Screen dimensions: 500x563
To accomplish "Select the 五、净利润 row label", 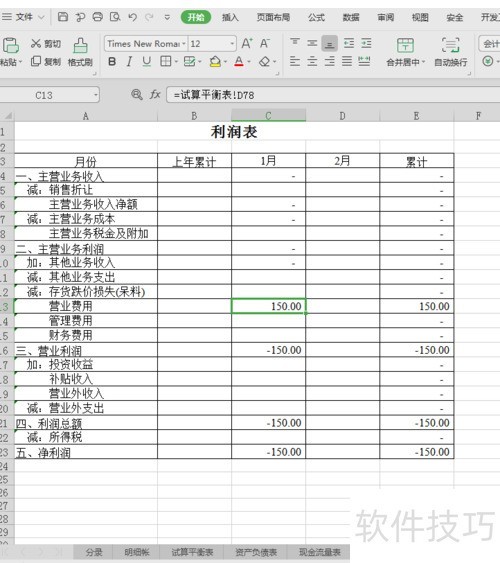I will 86,452.
